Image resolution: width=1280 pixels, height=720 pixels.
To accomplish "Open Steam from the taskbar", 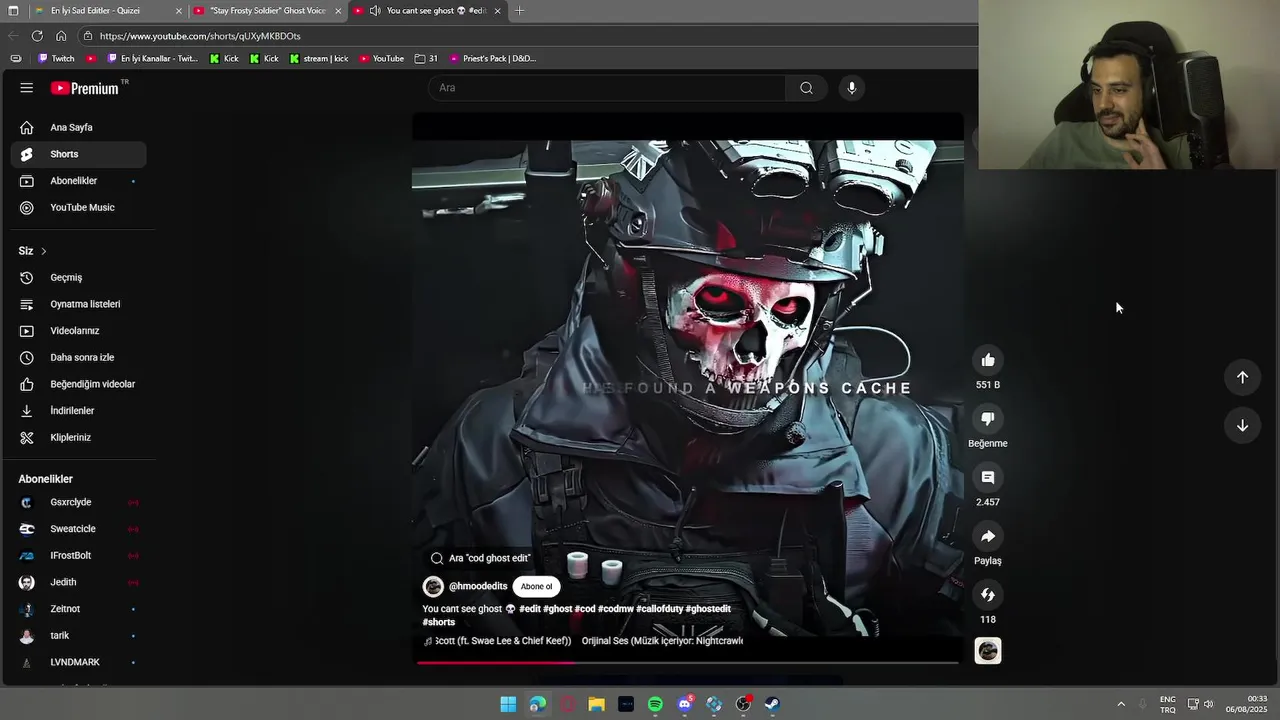I will click(x=773, y=704).
